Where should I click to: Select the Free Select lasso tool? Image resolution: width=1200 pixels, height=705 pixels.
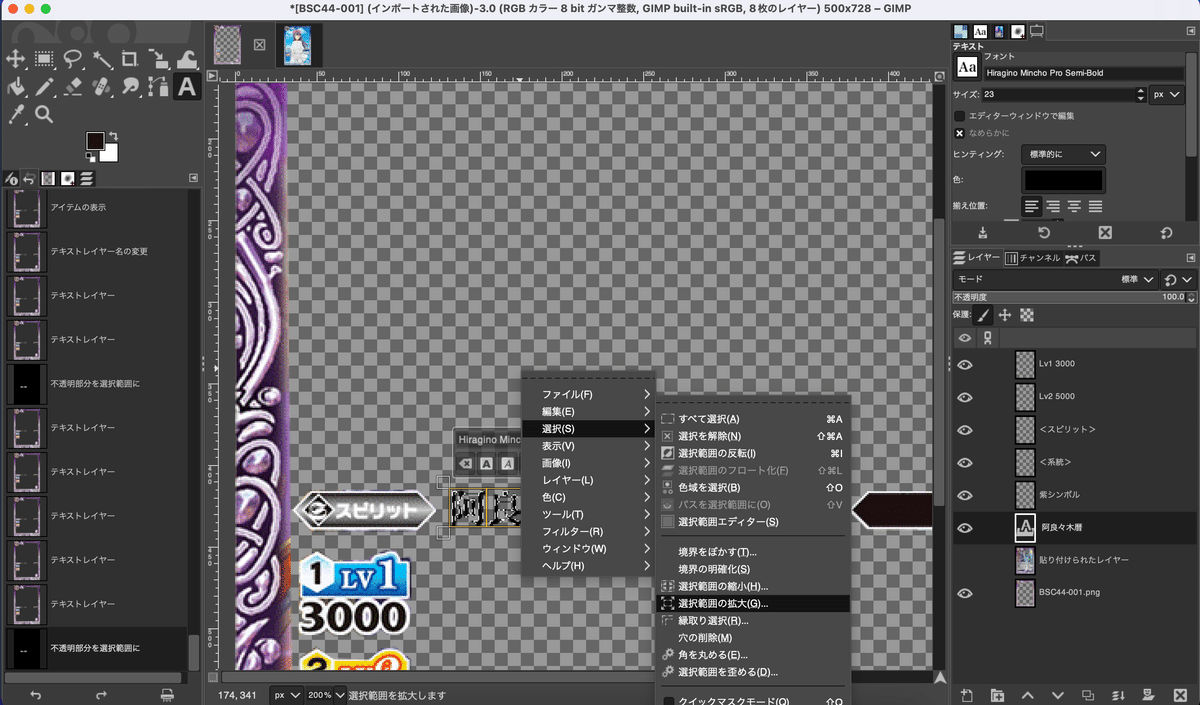(73, 59)
